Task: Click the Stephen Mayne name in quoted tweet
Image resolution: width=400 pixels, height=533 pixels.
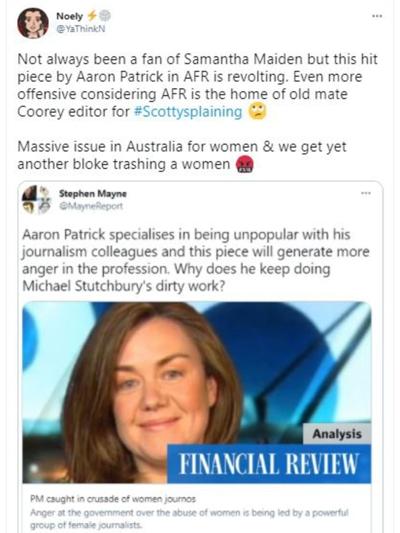Action: pyautogui.click(x=93, y=194)
